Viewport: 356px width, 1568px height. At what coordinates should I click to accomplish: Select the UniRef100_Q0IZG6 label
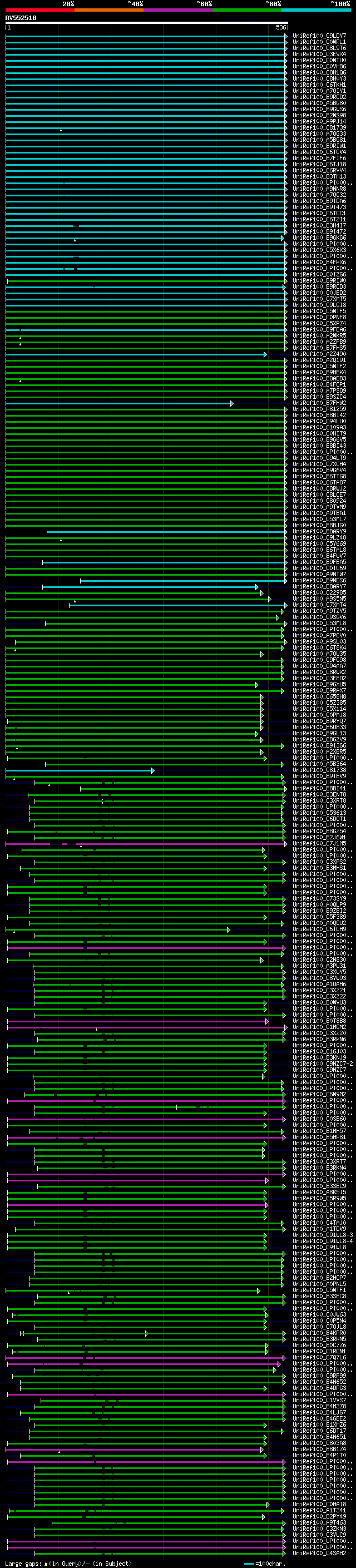point(319,275)
